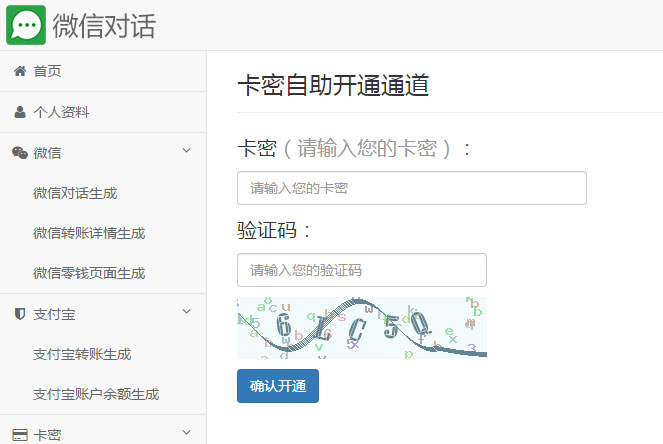Screen dimensions: 663x444
Task: Select 支付宝账户余额生成 in sidebar
Action: (x=96, y=394)
